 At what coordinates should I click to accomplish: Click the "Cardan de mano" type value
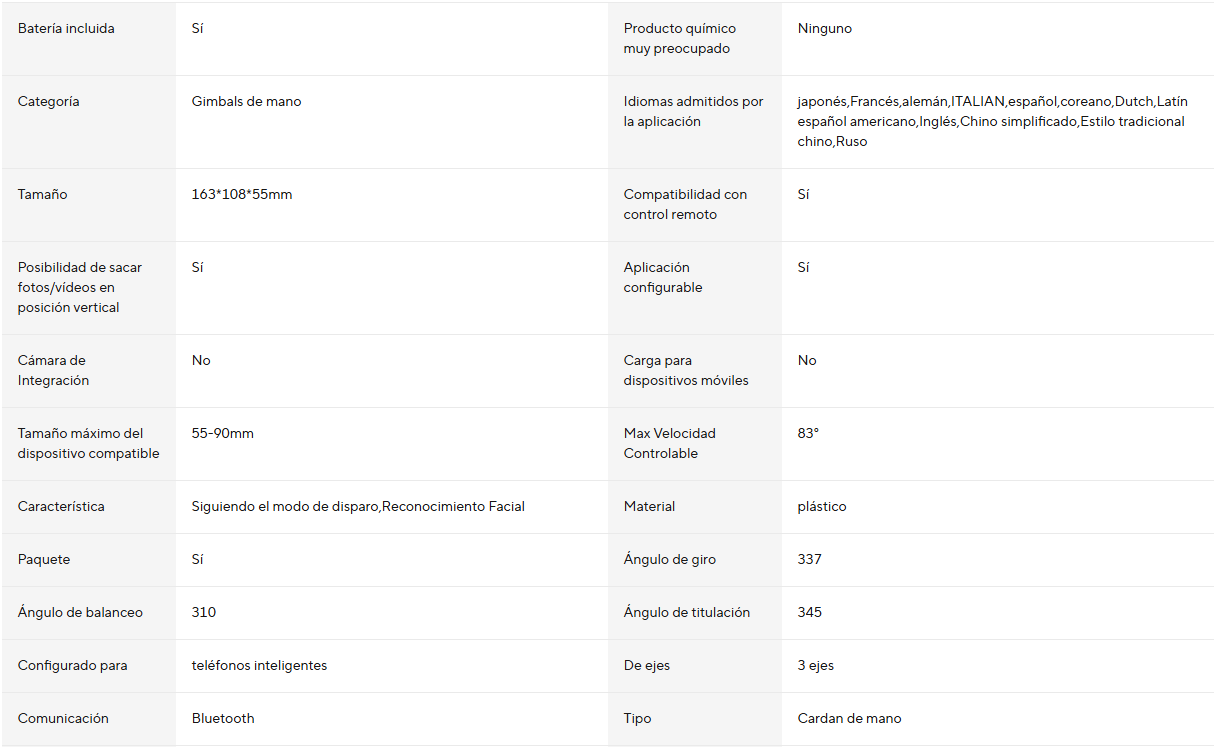coord(849,719)
